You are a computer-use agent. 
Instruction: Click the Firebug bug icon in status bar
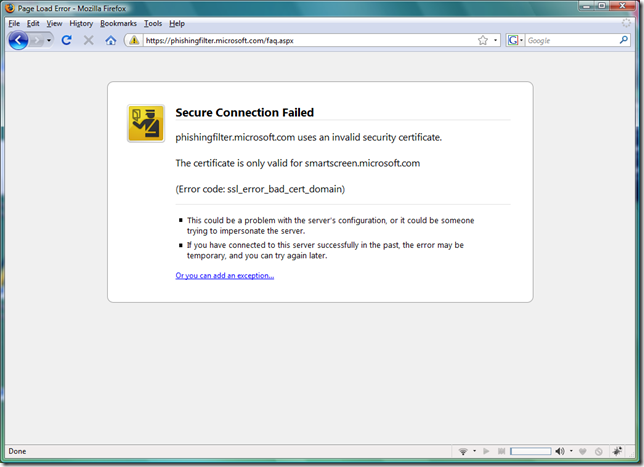617,451
